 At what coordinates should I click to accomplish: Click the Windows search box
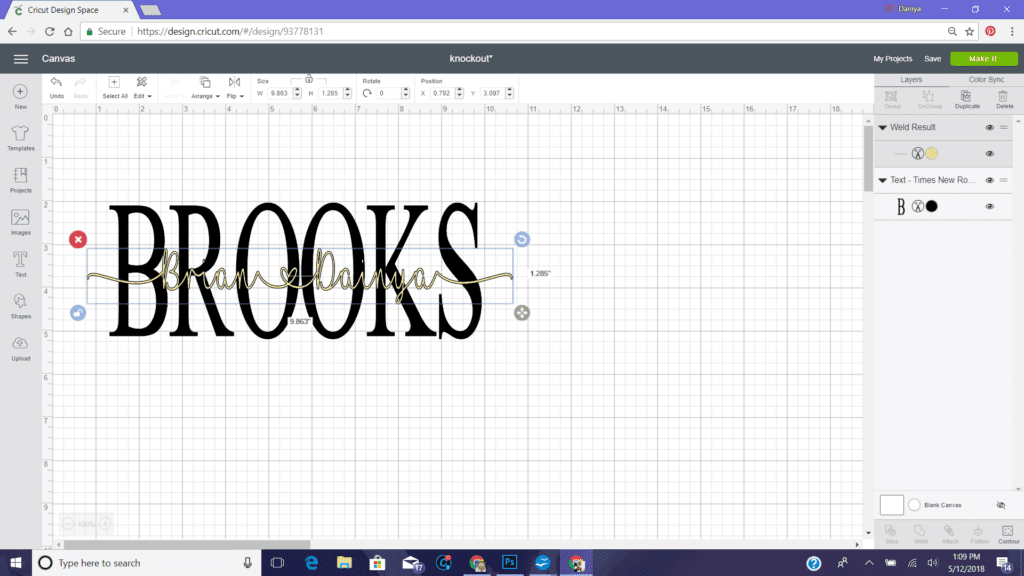pos(146,562)
